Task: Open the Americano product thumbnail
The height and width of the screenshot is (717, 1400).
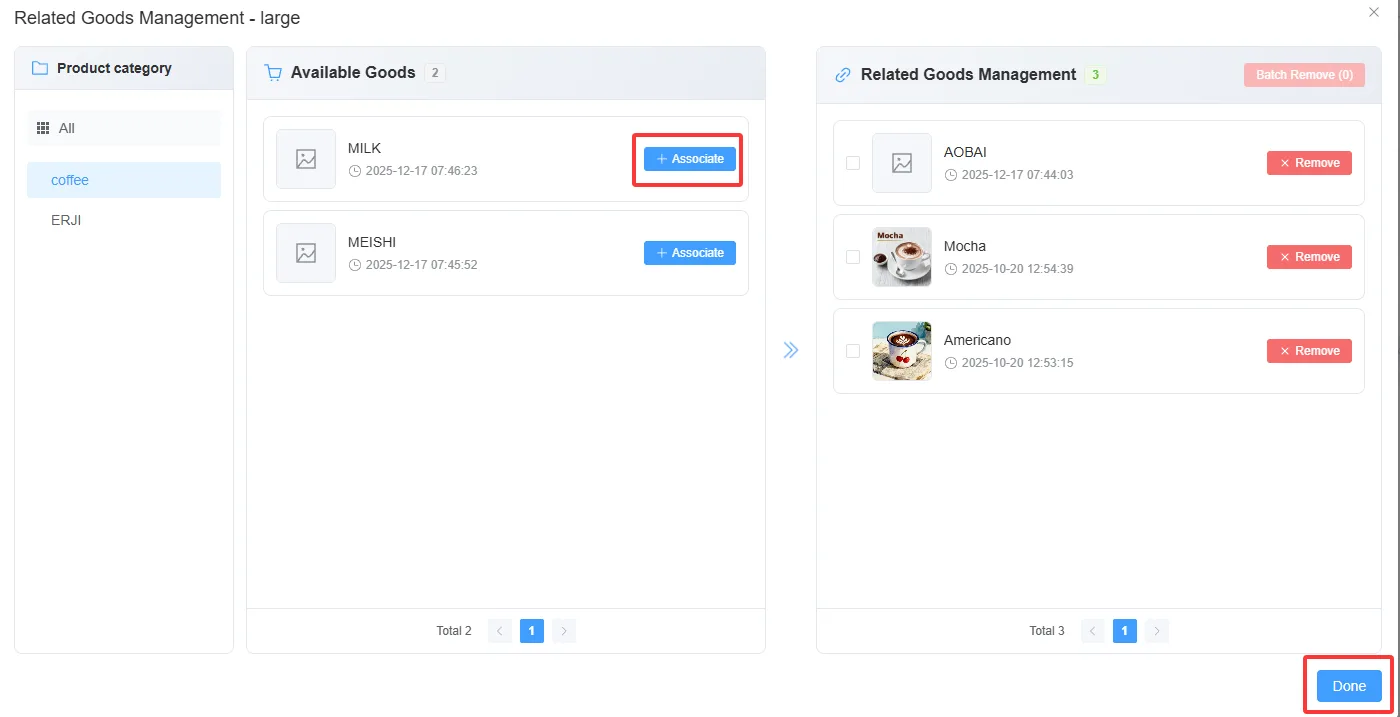Action: tap(902, 351)
